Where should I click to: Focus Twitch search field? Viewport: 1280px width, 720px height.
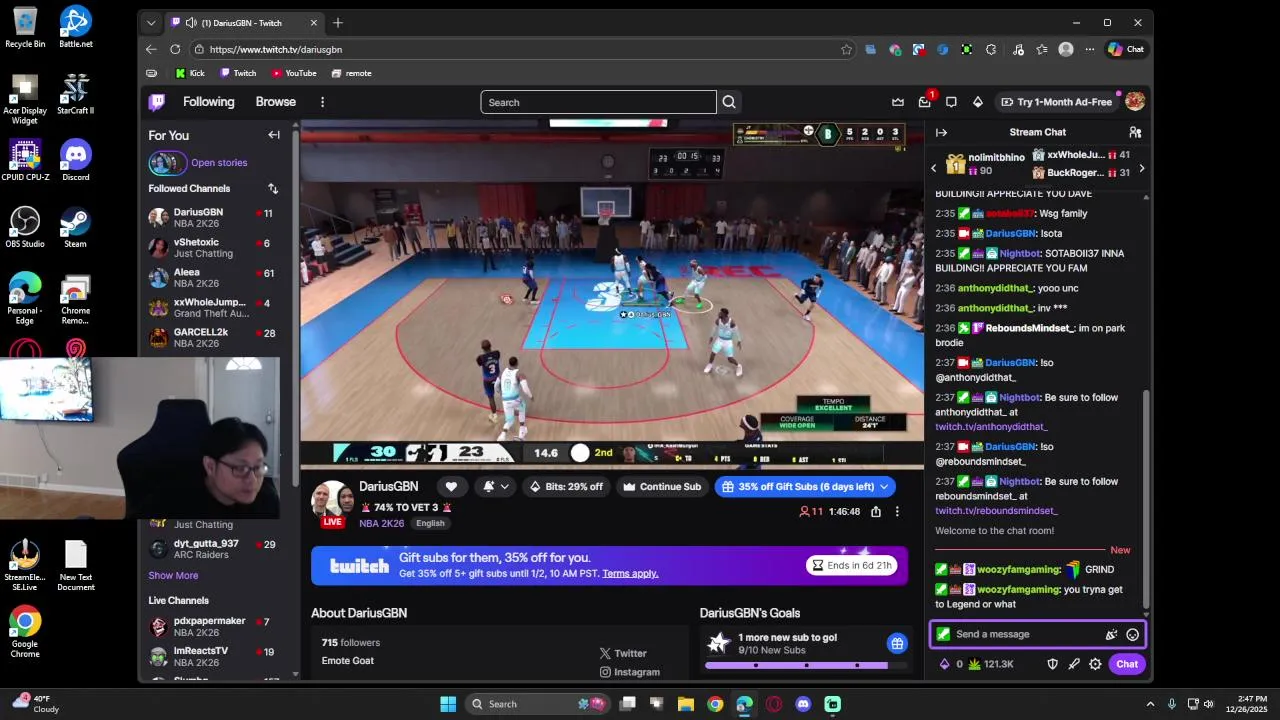[x=598, y=102]
